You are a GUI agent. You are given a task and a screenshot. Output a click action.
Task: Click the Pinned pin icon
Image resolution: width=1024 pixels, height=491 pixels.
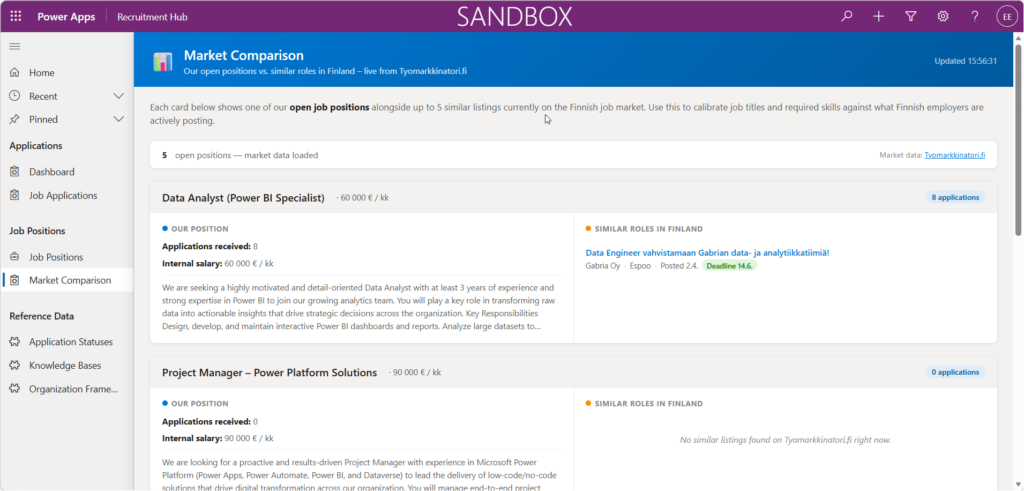click(15, 119)
